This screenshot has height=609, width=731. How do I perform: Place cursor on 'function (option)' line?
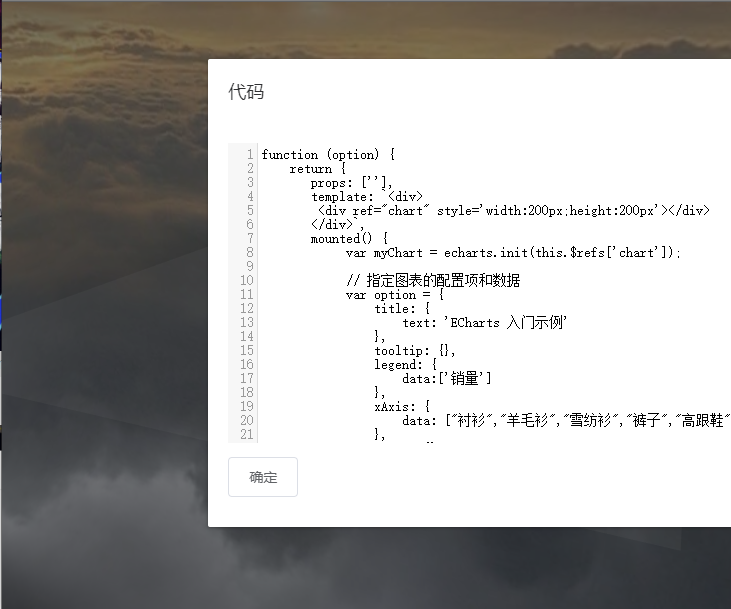point(328,154)
